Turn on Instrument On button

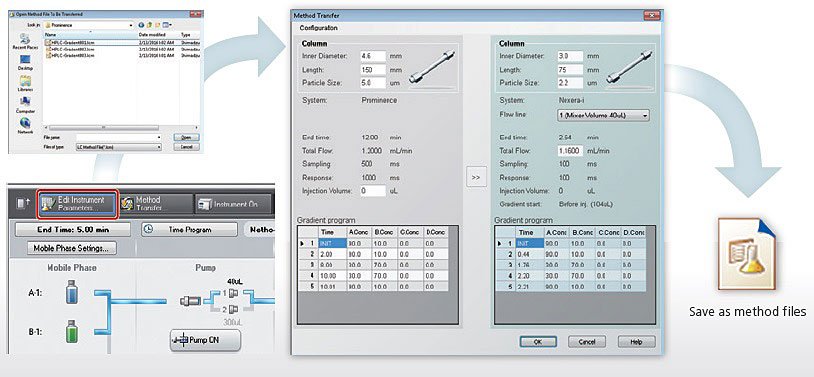coord(234,204)
